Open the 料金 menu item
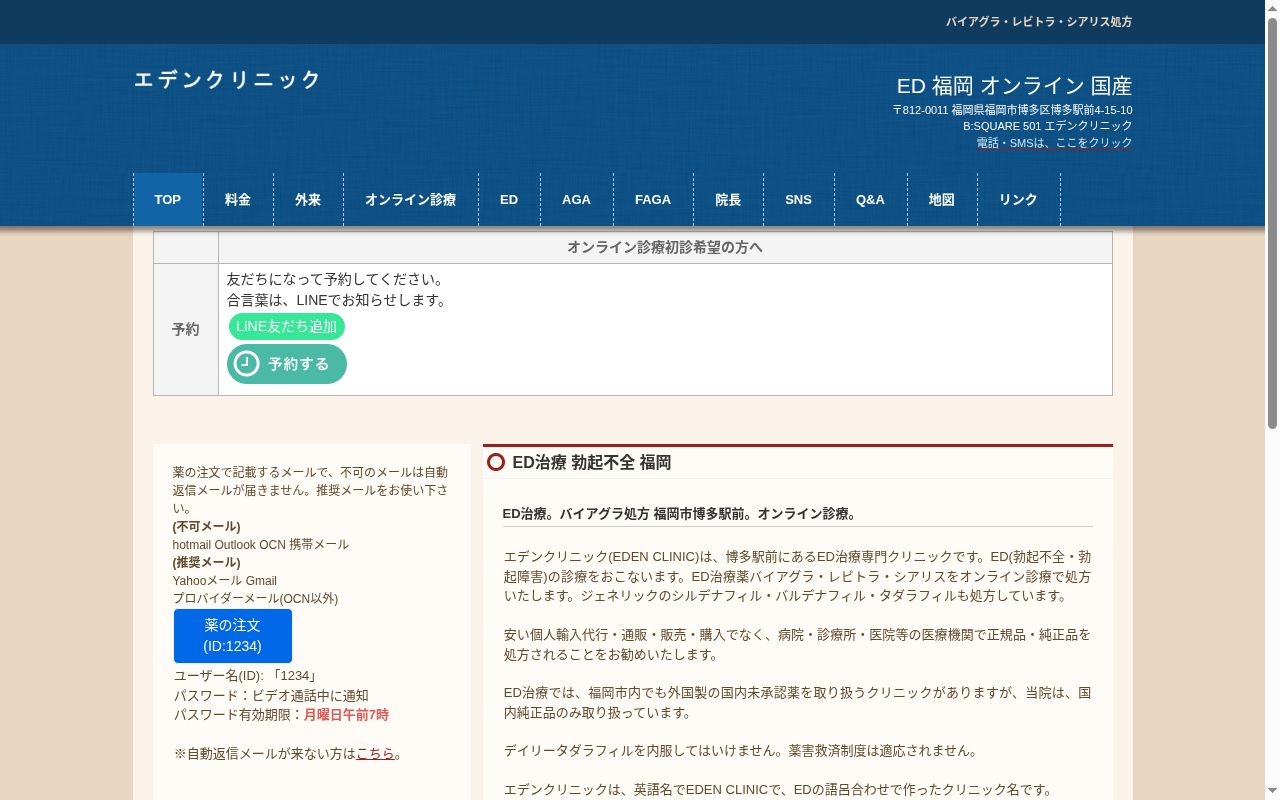The height and width of the screenshot is (800, 1280). pos(238,200)
